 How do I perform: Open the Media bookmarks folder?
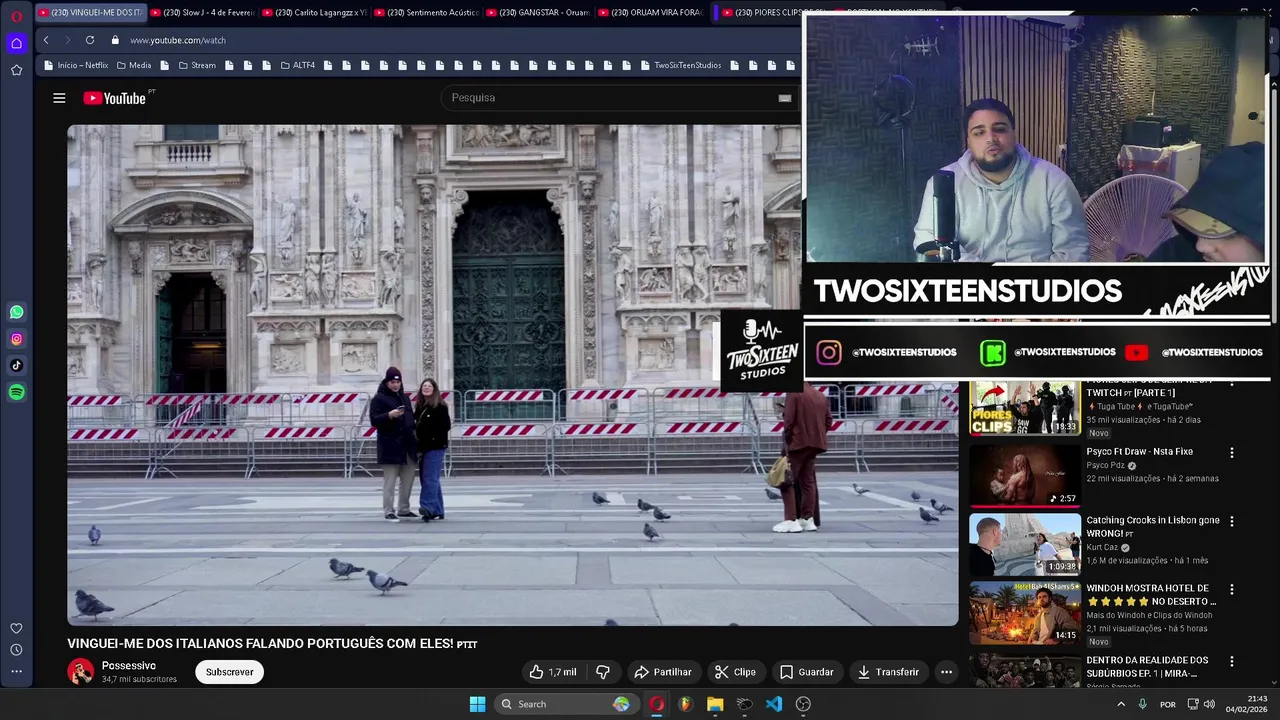click(x=134, y=65)
